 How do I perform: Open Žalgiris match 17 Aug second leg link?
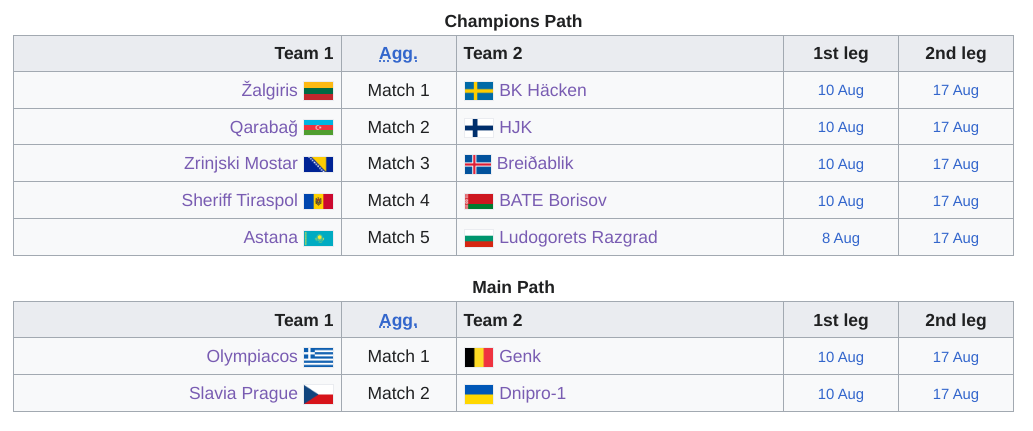[955, 90]
